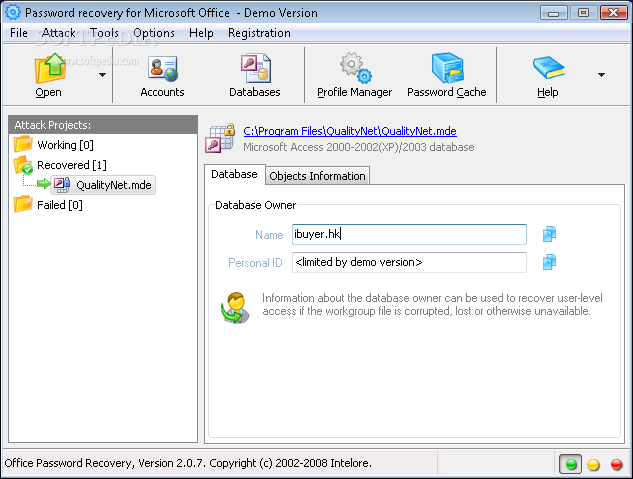This screenshot has height=479, width=633.
Task: Click the database owner information hint text
Action: 432,304
